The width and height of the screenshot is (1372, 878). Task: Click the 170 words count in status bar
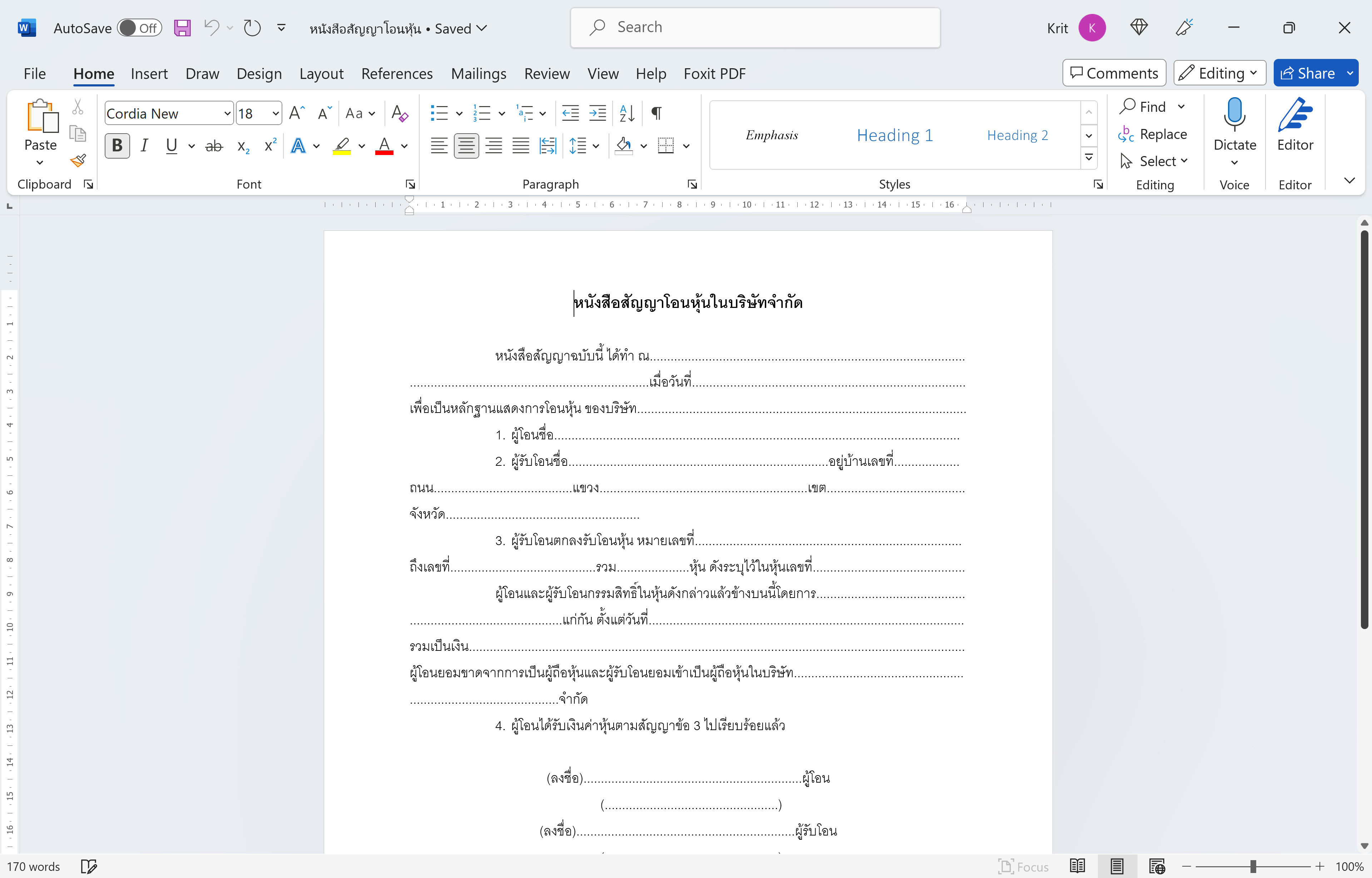coord(33,867)
